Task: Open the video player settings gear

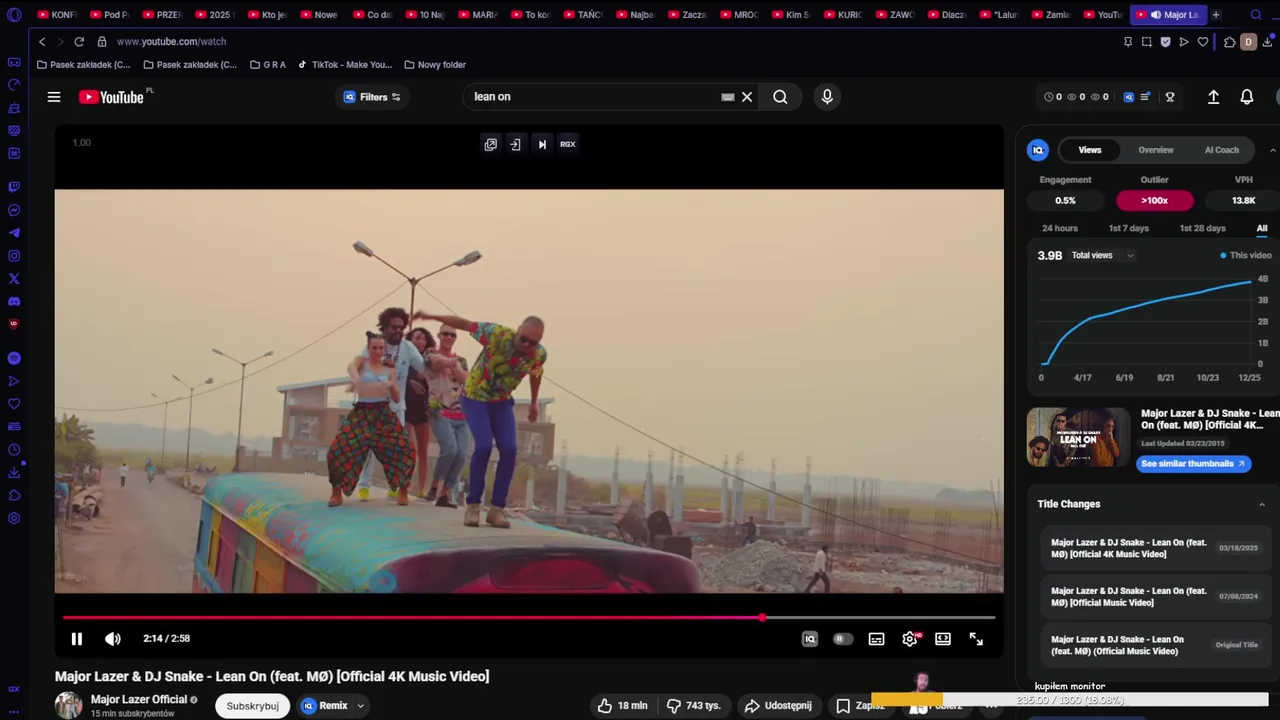Action: tap(910, 639)
